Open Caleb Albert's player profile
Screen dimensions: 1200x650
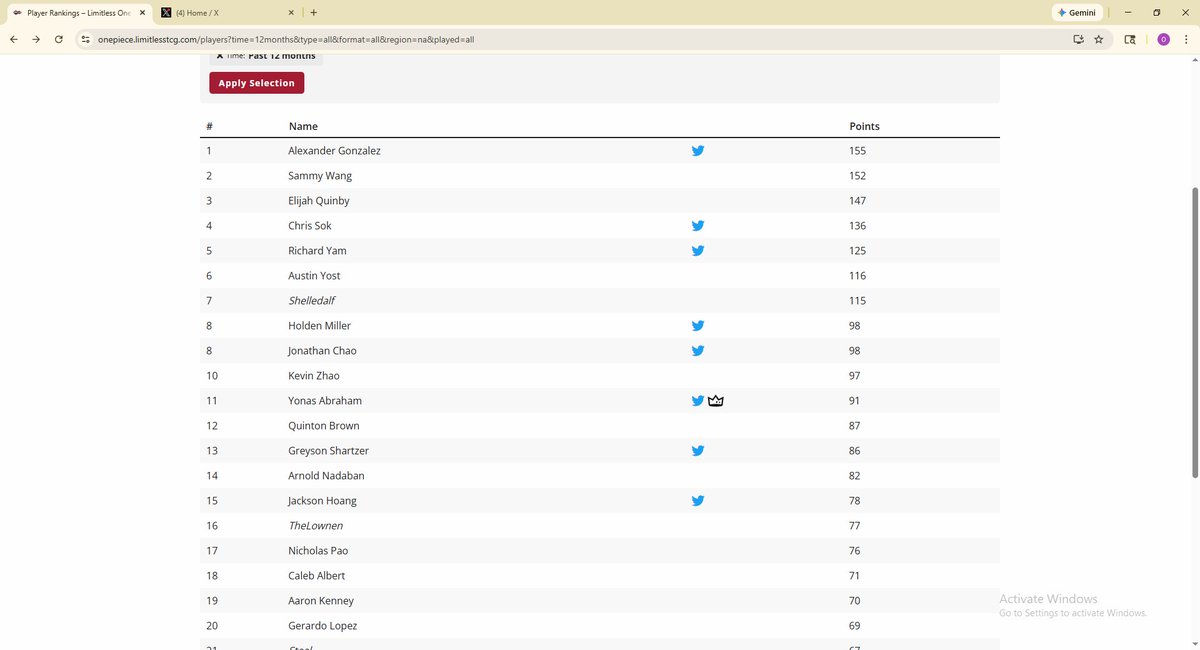coord(316,576)
